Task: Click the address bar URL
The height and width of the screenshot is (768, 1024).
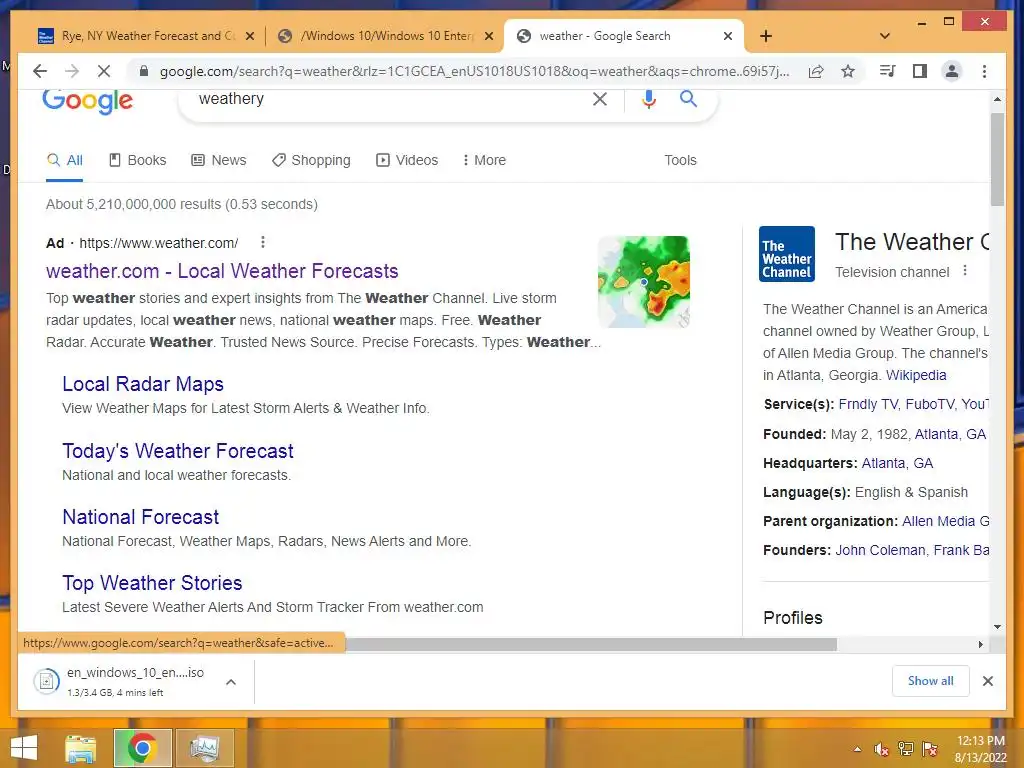Action: pos(474,71)
